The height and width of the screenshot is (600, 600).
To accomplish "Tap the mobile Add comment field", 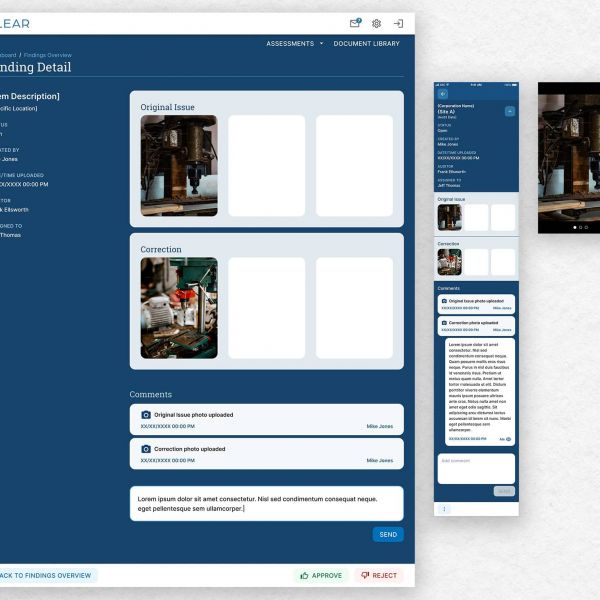I will 476,465.
